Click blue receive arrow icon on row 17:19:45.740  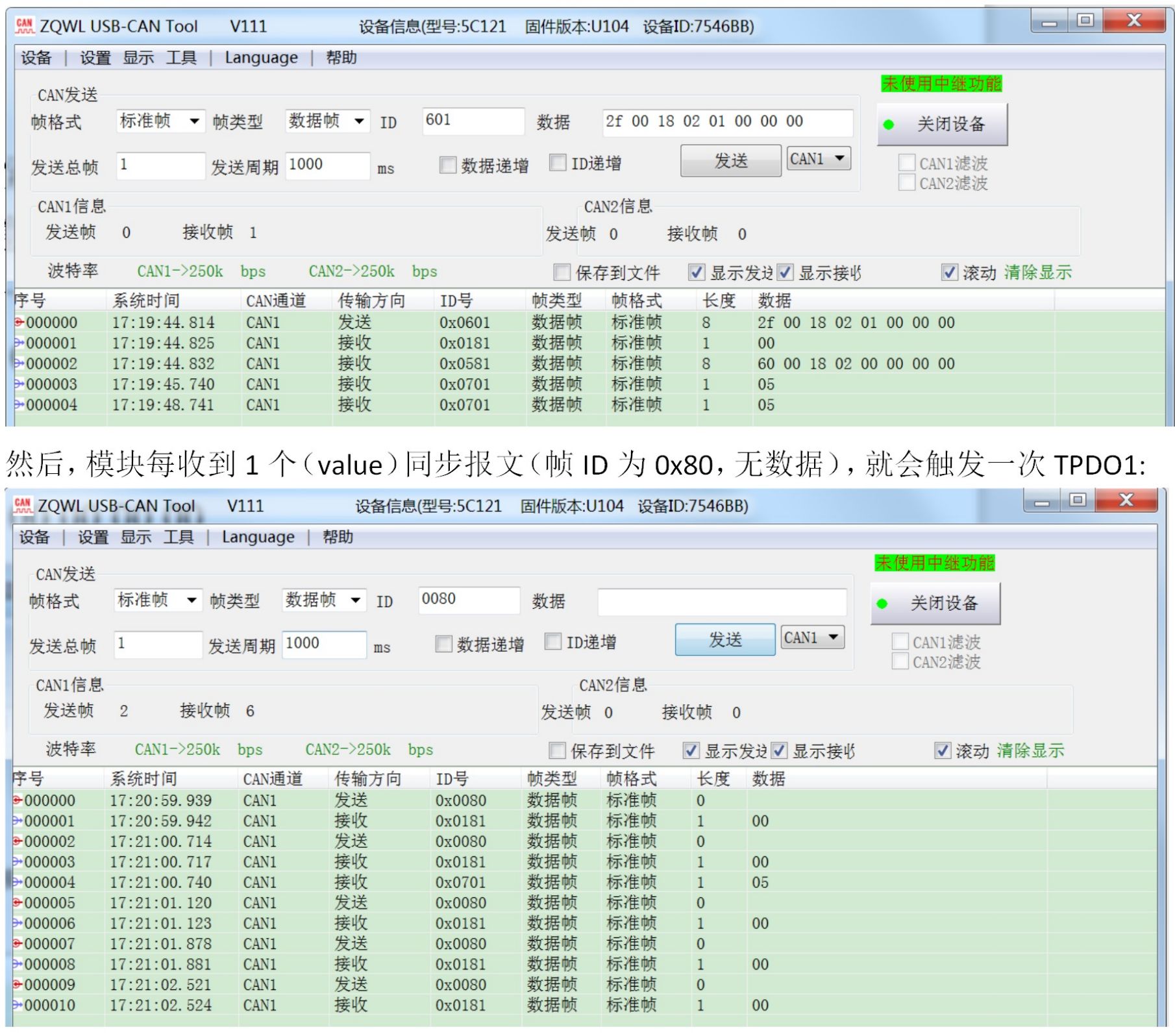click(19, 384)
